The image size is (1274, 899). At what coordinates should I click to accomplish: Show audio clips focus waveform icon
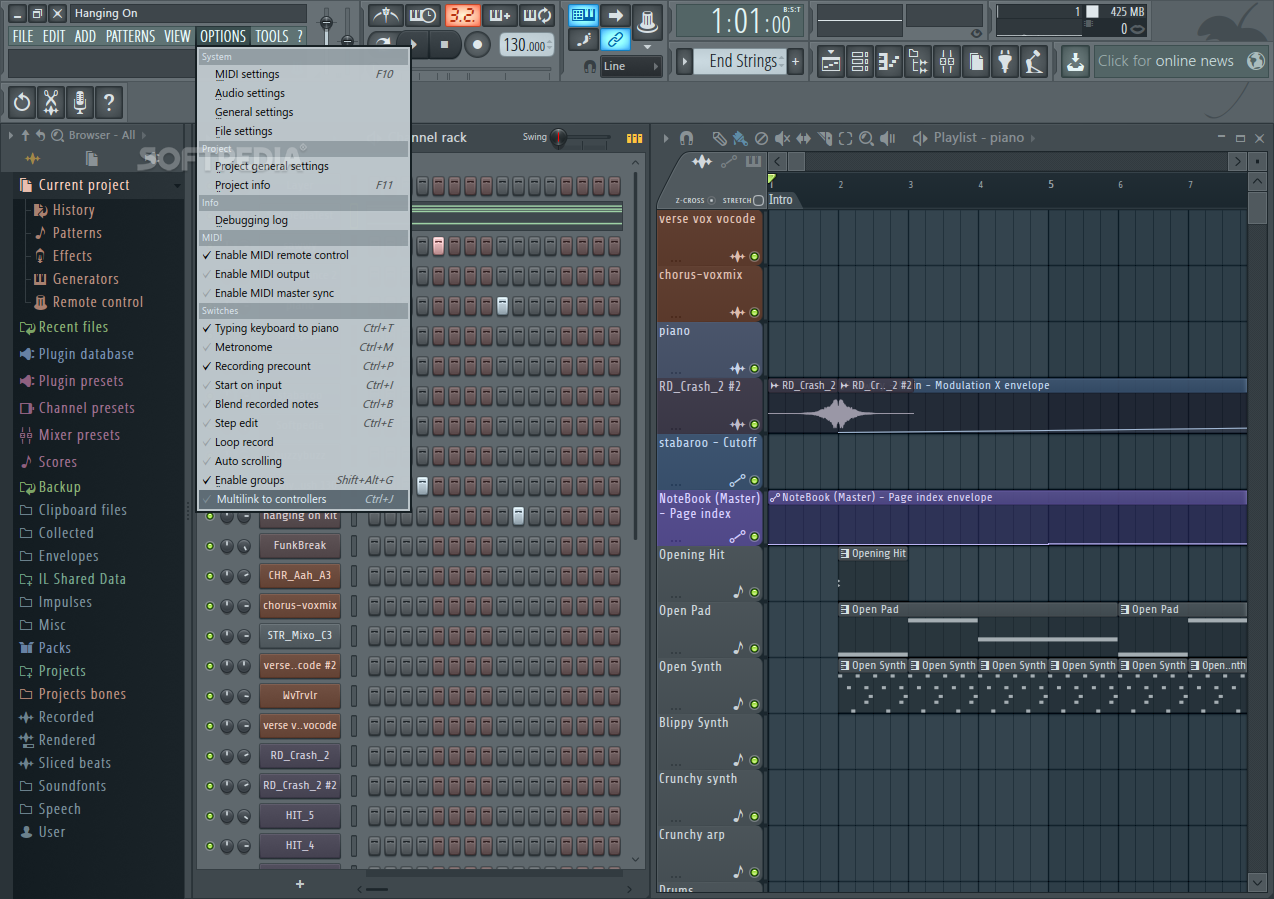[702, 161]
